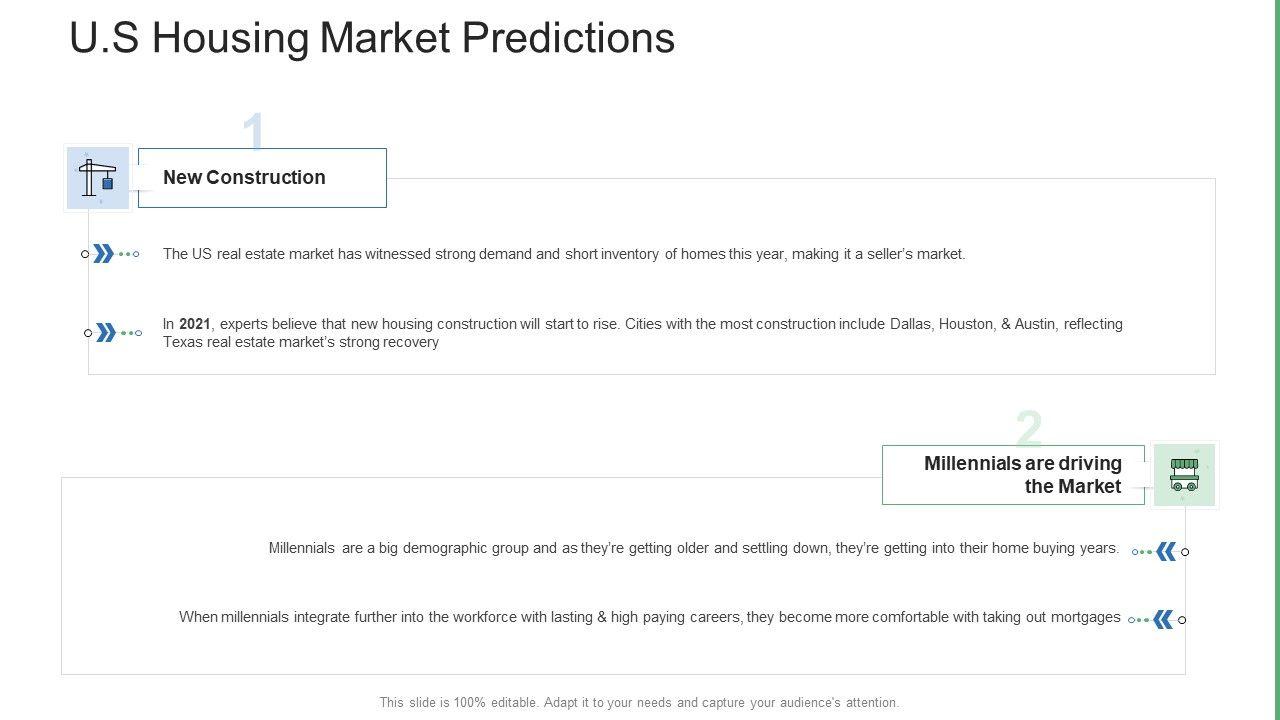Click the large faded number 2

(x=1029, y=428)
